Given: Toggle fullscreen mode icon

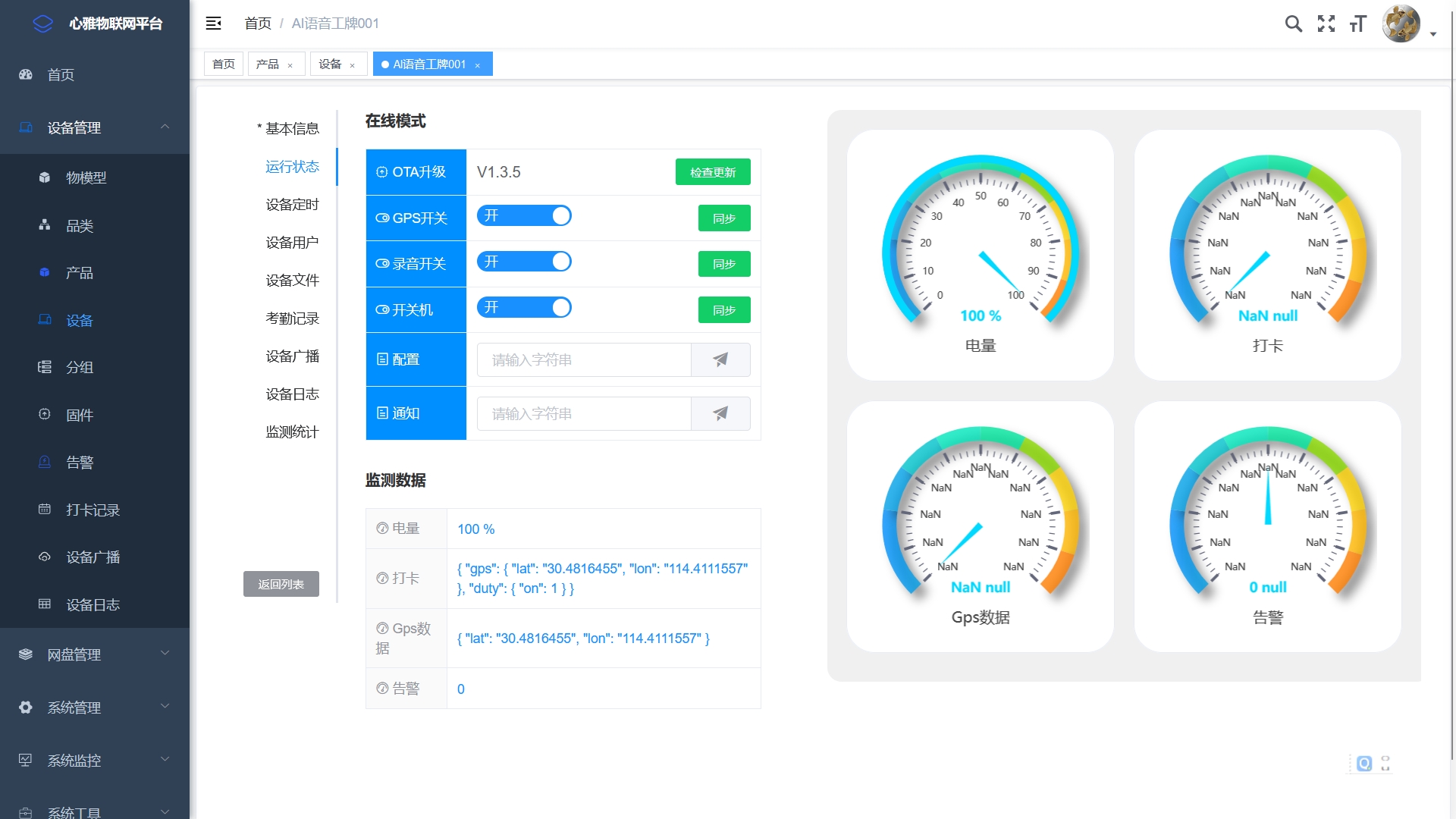Looking at the screenshot, I should pos(1326,24).
